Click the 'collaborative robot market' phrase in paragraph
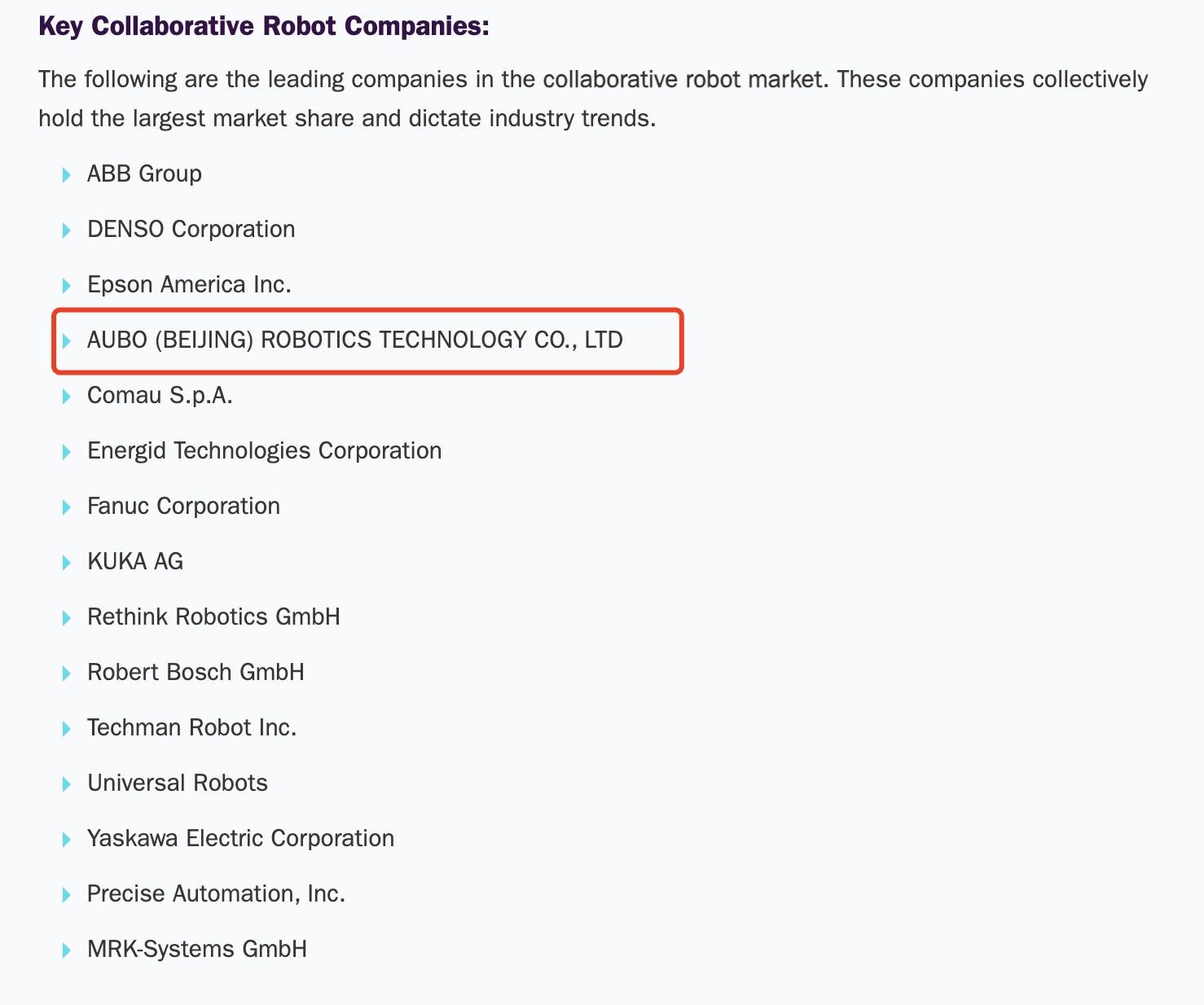This screenshot has height=1005, width=1204. tap(683, 80)
